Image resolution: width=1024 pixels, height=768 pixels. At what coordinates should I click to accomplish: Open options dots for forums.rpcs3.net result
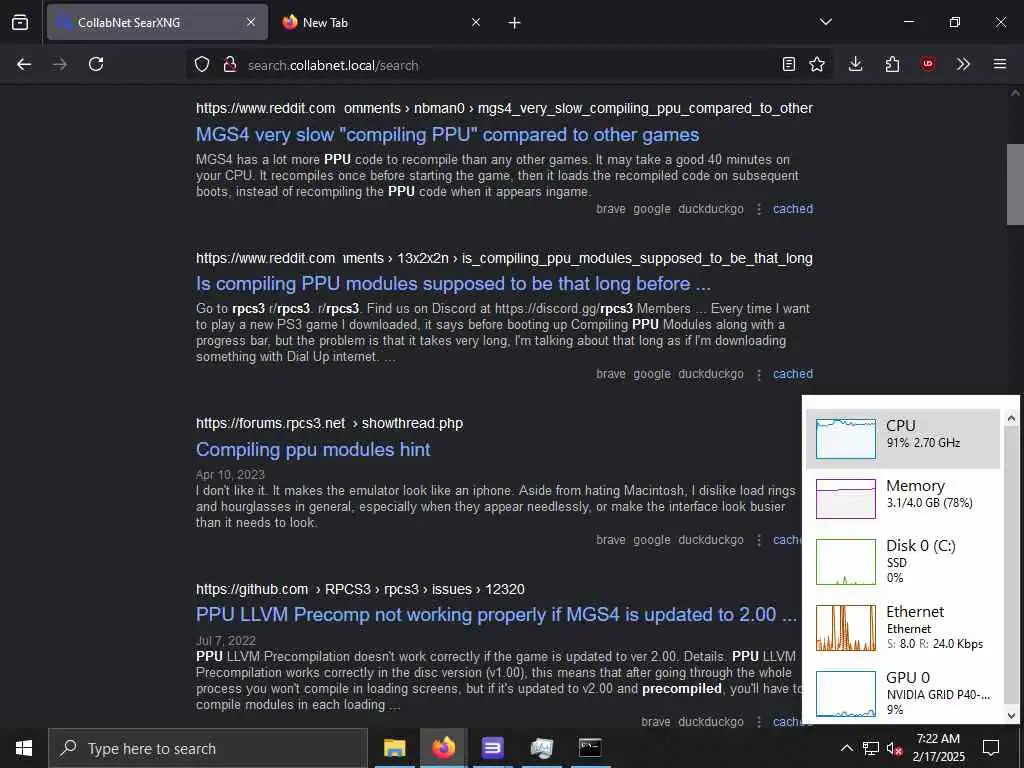click(x=759, y=540)
